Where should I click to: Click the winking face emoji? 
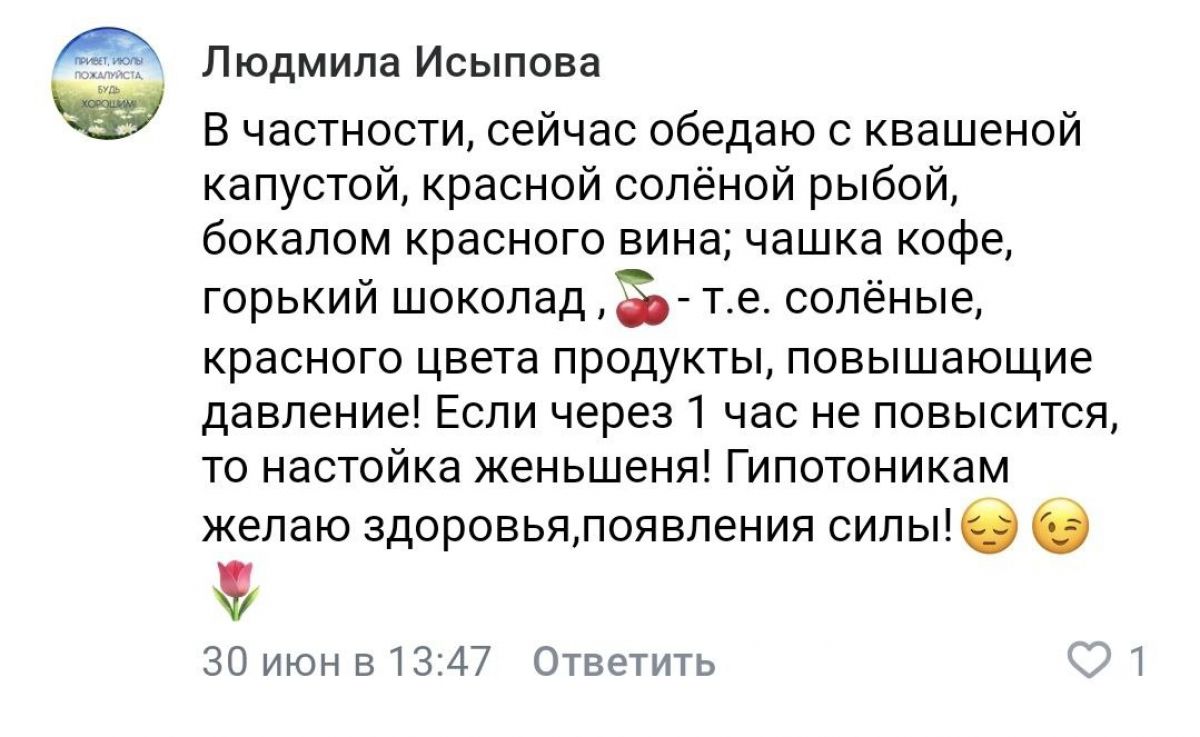point(1058,524)
